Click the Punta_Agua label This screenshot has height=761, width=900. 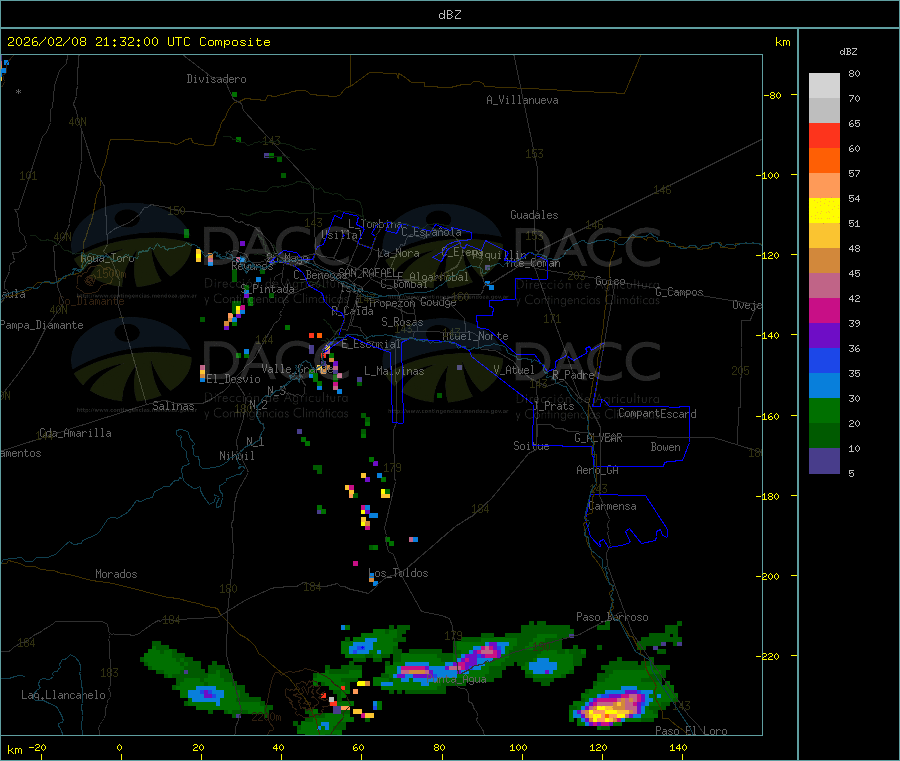(457, 679)
